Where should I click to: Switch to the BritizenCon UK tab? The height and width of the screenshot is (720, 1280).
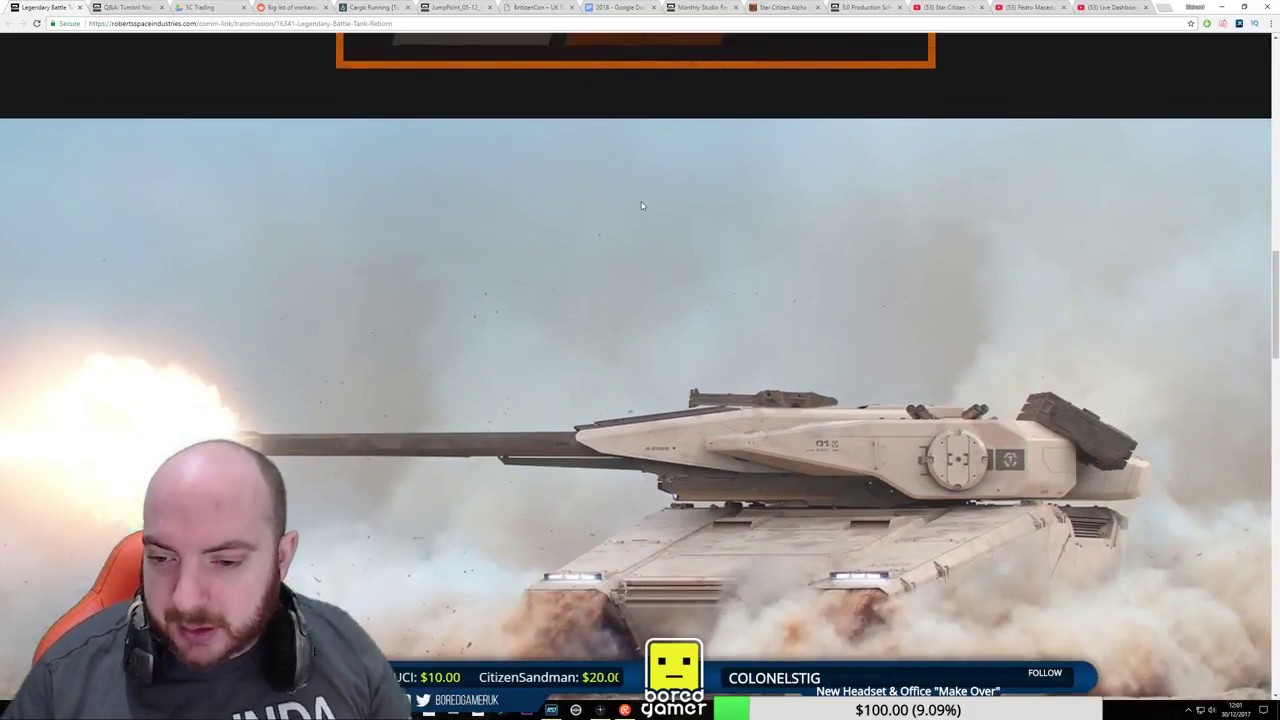click(537, 7)
